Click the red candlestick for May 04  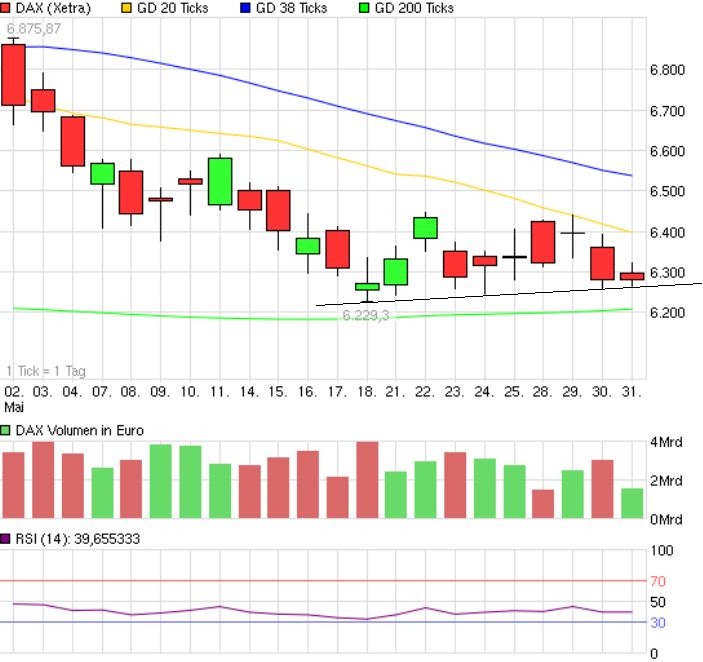[73, 142]
